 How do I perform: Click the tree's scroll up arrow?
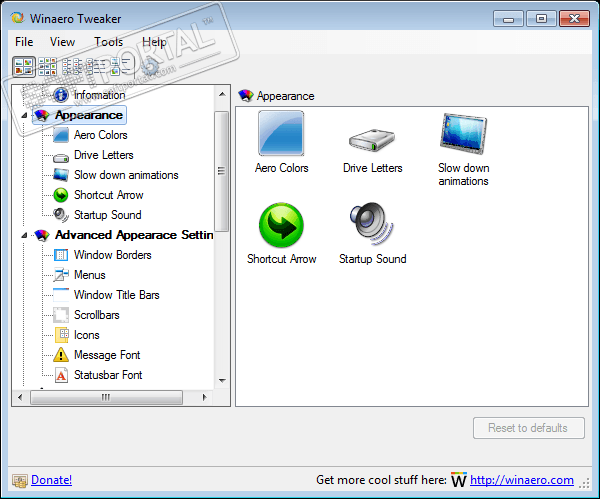click(222, 94)
